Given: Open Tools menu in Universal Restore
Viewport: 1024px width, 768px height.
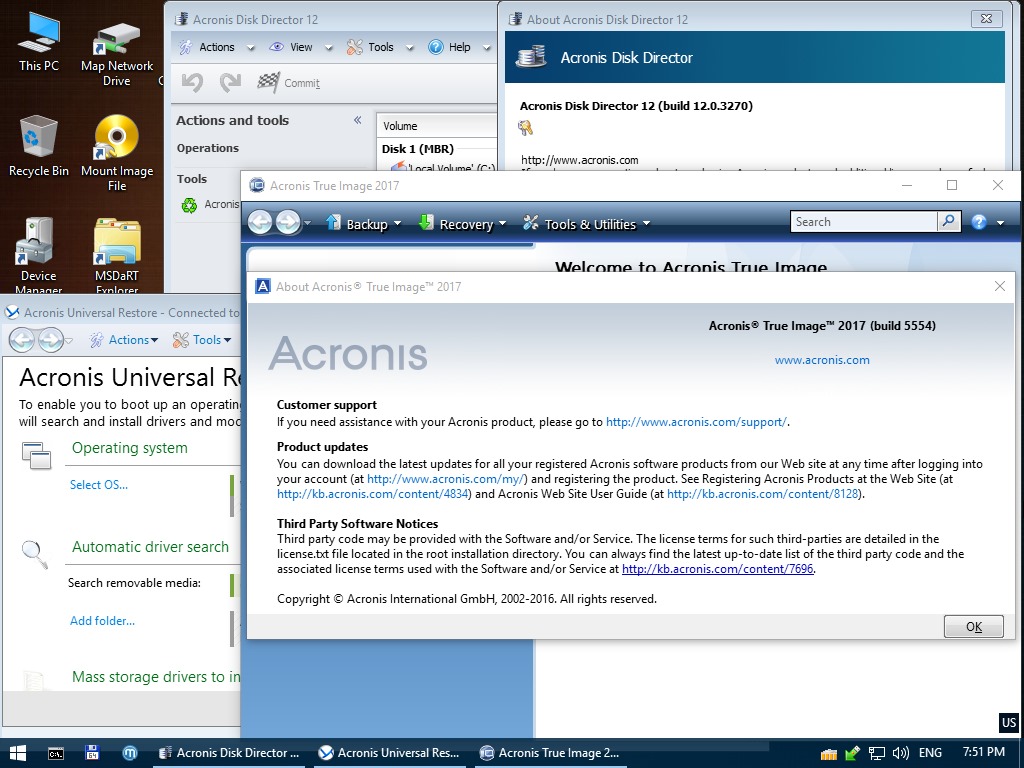Looking at the screenshot, I should click(202, 340).
